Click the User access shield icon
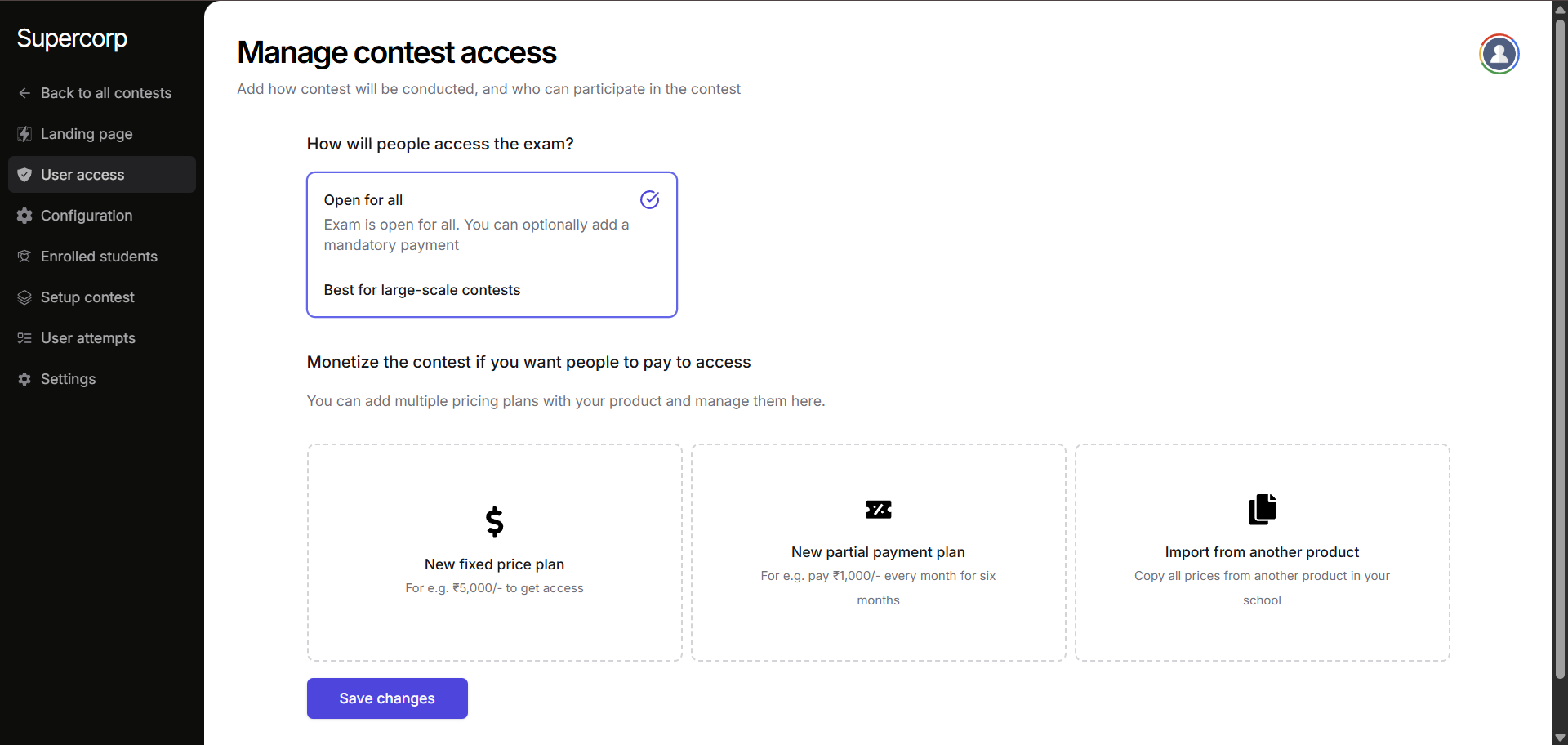The height and width of the screenshot is (745, 1568). pyautogui.click(x=24, y=175)
